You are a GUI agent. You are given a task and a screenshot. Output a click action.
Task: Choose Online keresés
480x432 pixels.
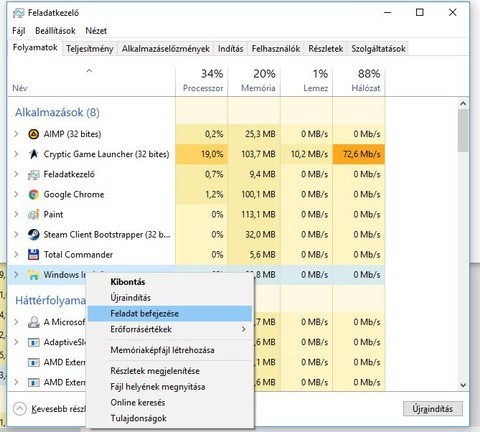(170, 403)
